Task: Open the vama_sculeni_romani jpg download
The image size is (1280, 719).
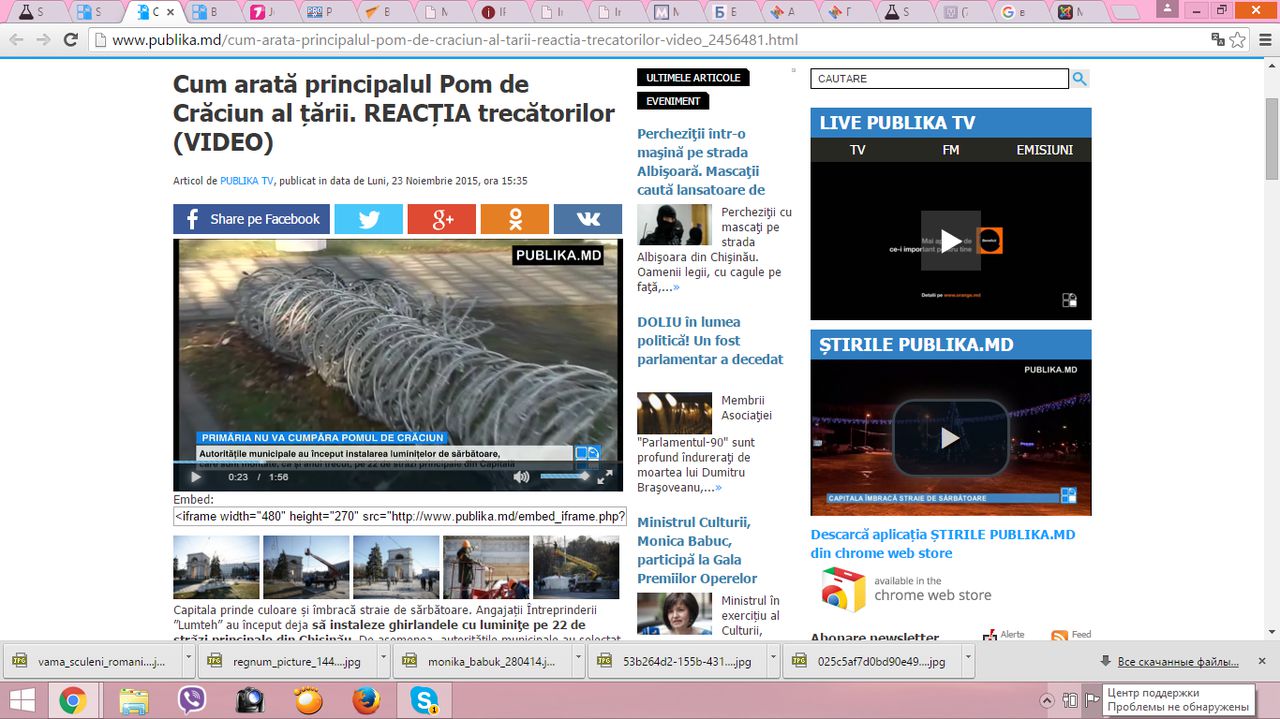Action: pyautogui.click(x=91, y=661)
